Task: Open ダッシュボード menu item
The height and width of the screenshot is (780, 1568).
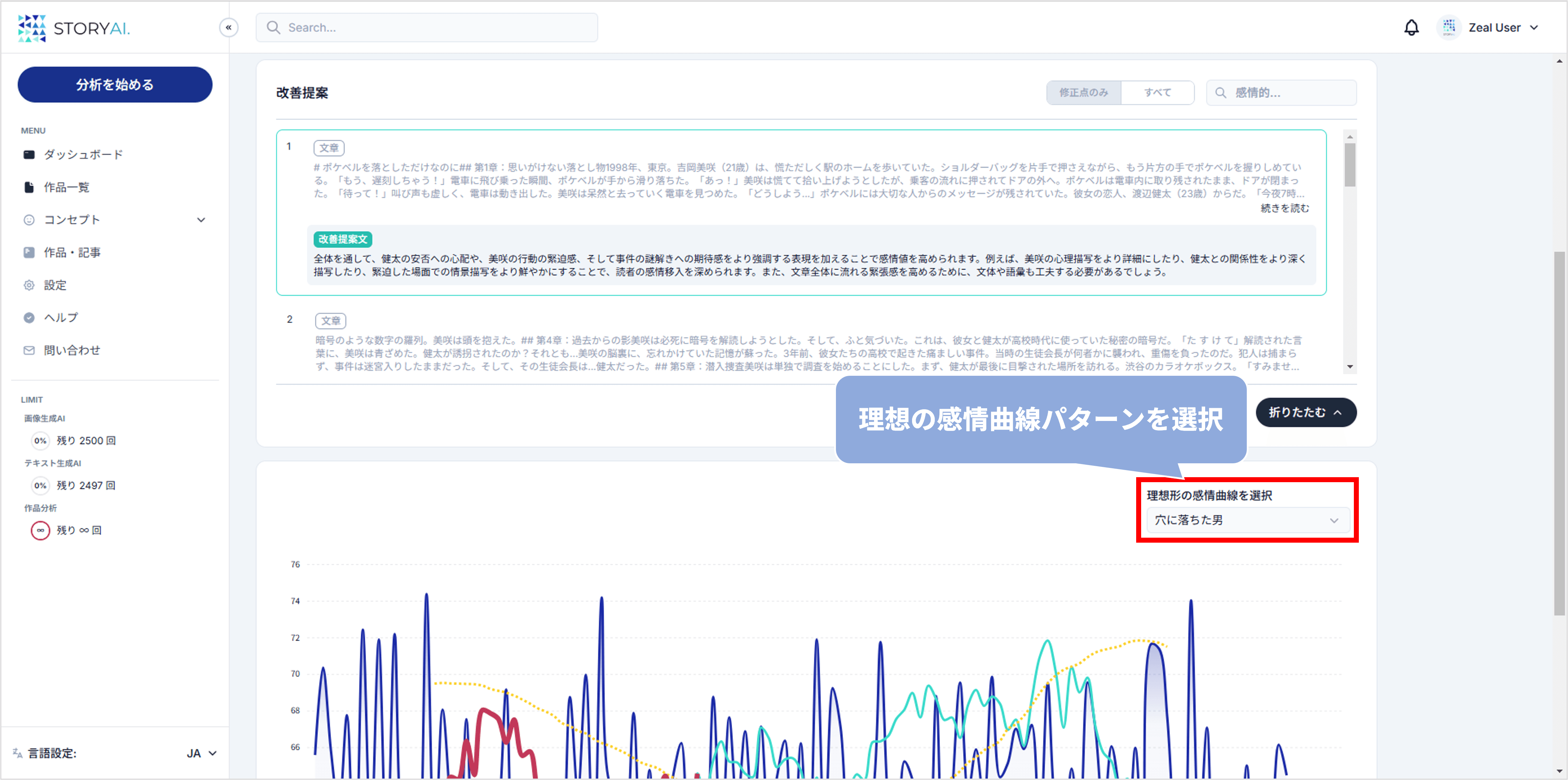Action: point(83,155)
